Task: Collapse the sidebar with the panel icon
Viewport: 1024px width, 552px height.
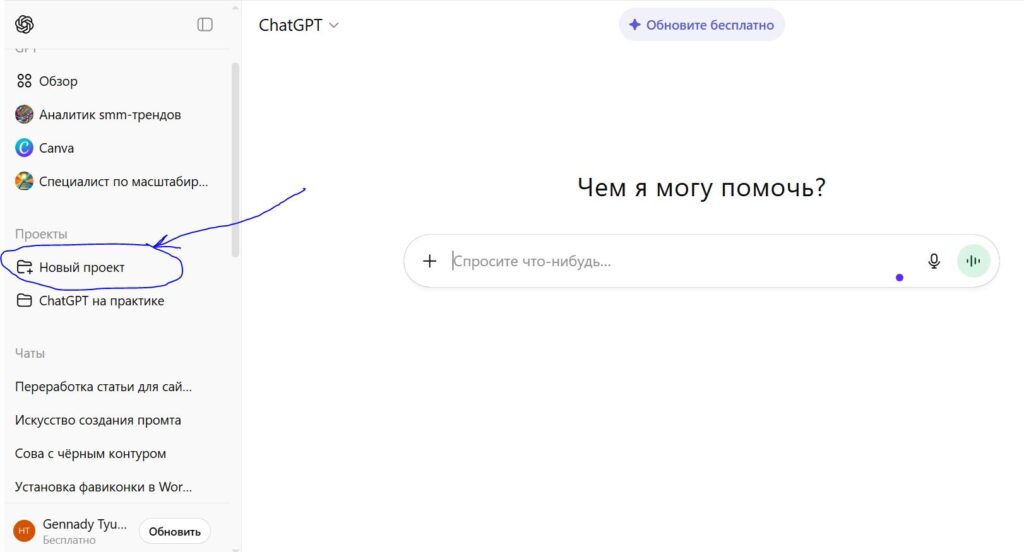Action: [205, 25]
